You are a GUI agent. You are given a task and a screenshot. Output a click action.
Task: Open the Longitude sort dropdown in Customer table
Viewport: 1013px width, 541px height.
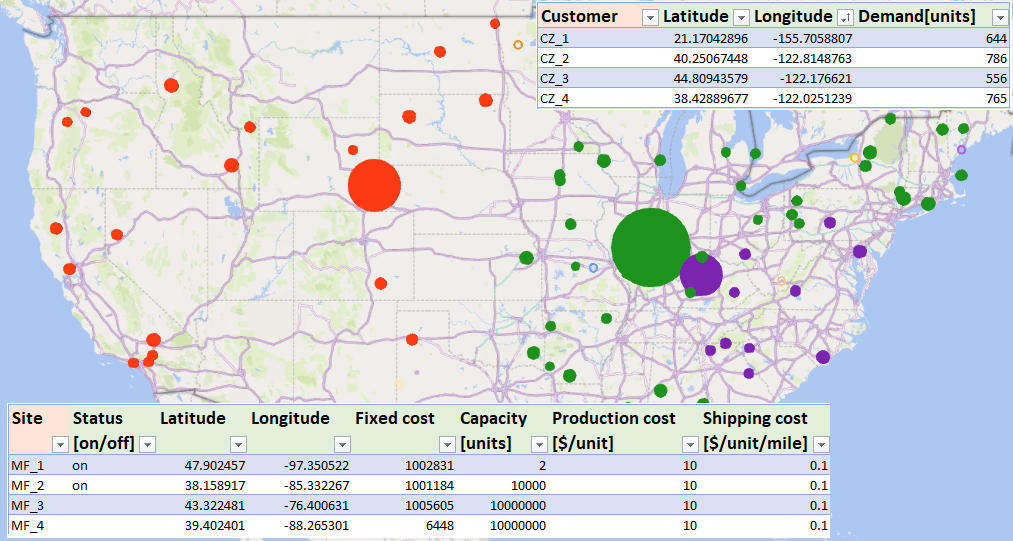tap(845, 17)
